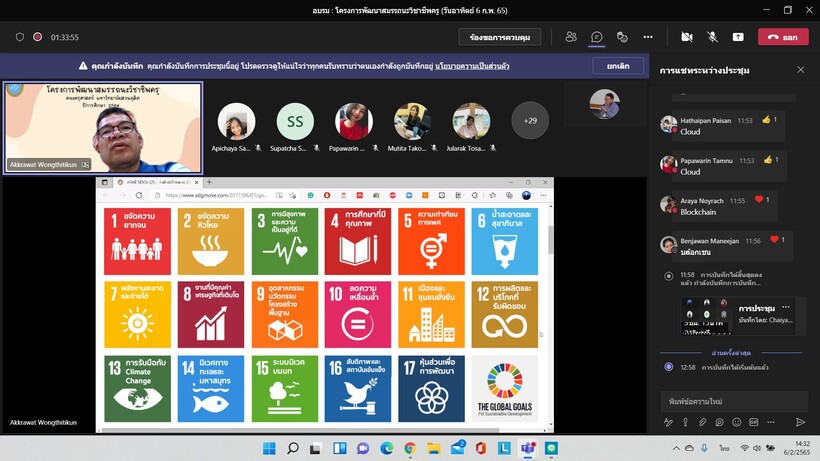Click the Format text icon in compose bar
Screen dimensions: 820x461
pos(668,422)
